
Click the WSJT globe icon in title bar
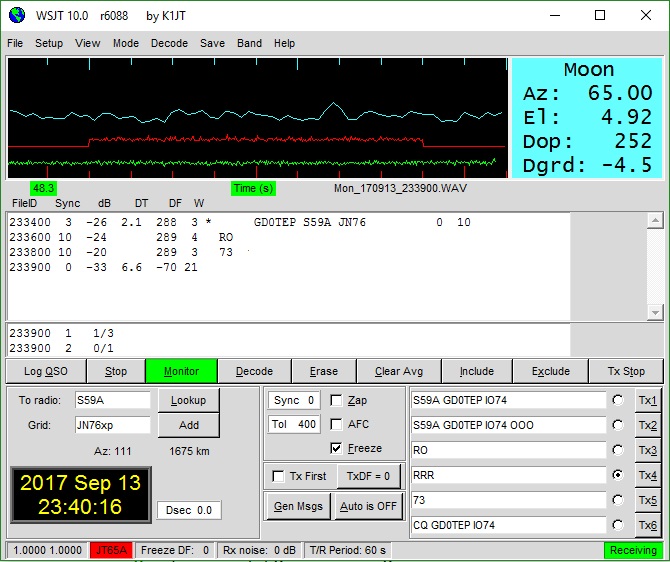14,15
